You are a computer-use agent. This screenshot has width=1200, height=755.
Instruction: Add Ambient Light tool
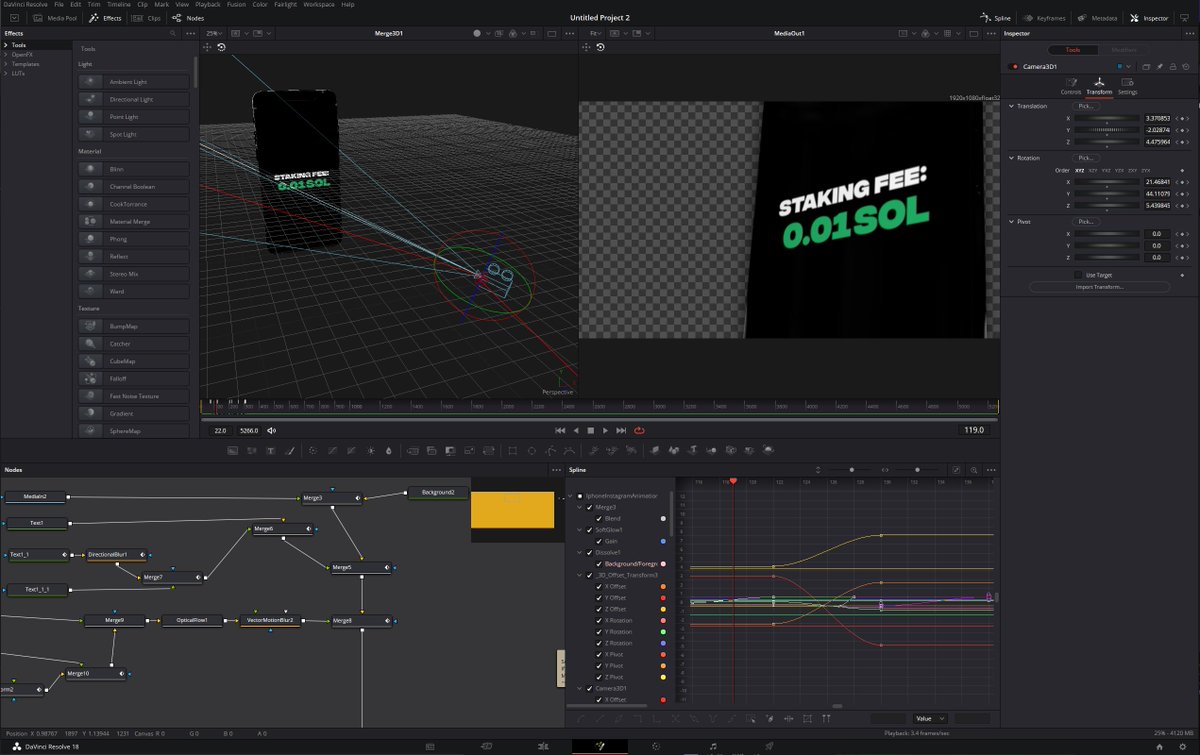coord(134,82)
